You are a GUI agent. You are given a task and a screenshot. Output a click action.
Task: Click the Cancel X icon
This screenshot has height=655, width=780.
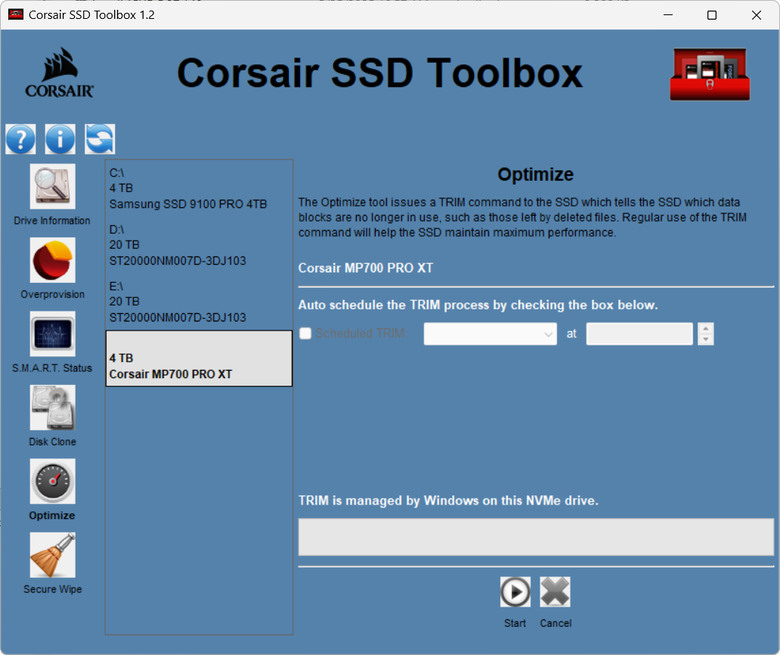[555, 592]
